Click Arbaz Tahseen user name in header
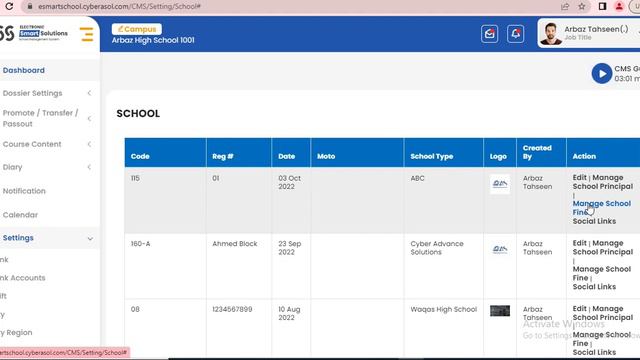 pyautogui.click(x=596, y=29)
